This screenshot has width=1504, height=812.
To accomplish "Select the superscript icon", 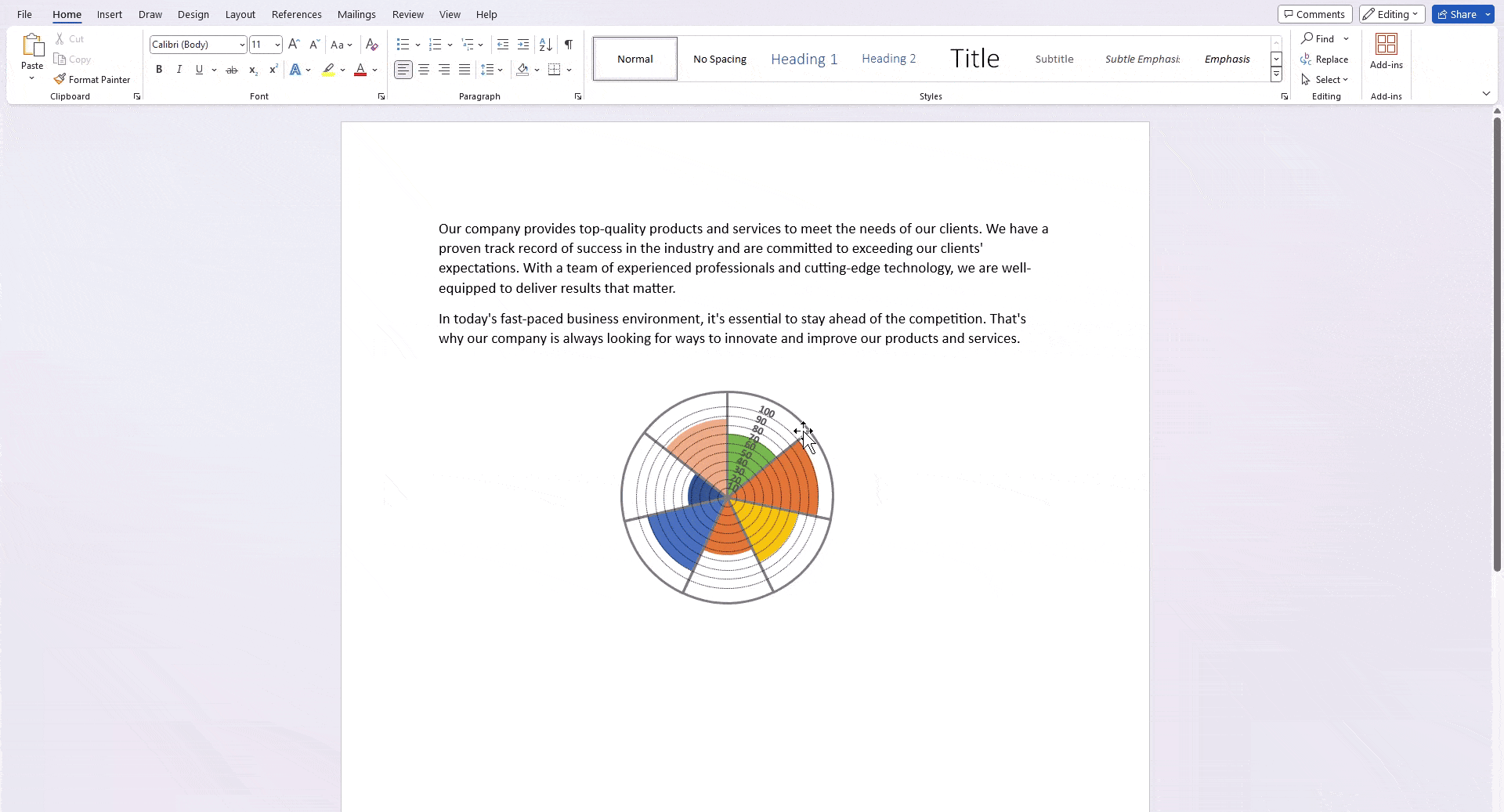I will tap(273, 70).
